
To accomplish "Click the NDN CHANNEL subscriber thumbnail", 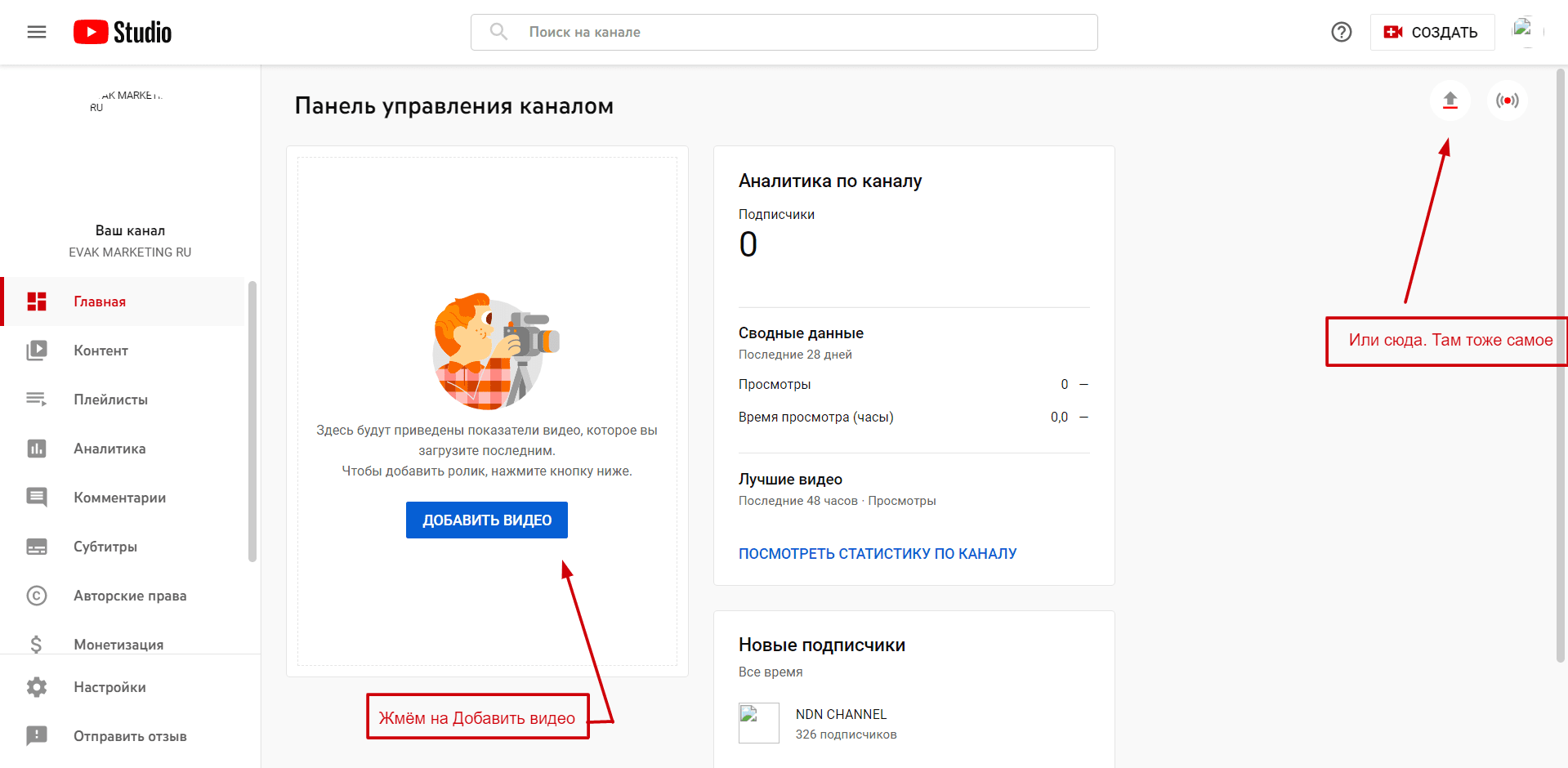I will 759,723.
